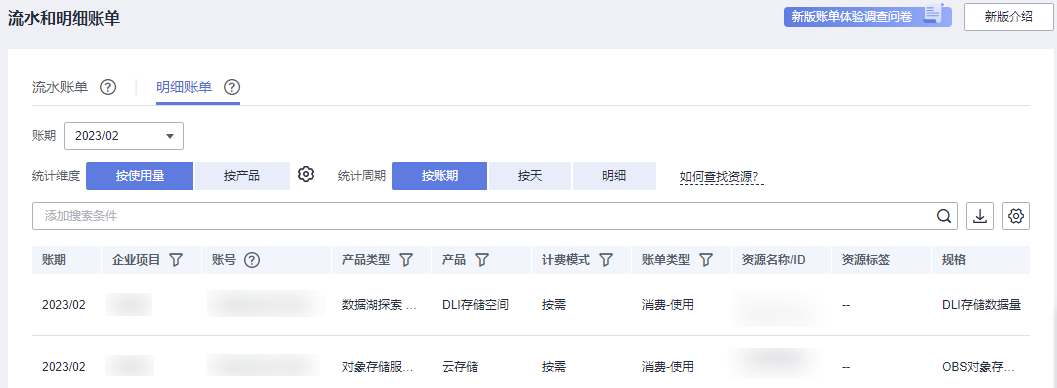Click the search magnifier icon
Screen dimensions: 1057x388
(x=945, y=216)
